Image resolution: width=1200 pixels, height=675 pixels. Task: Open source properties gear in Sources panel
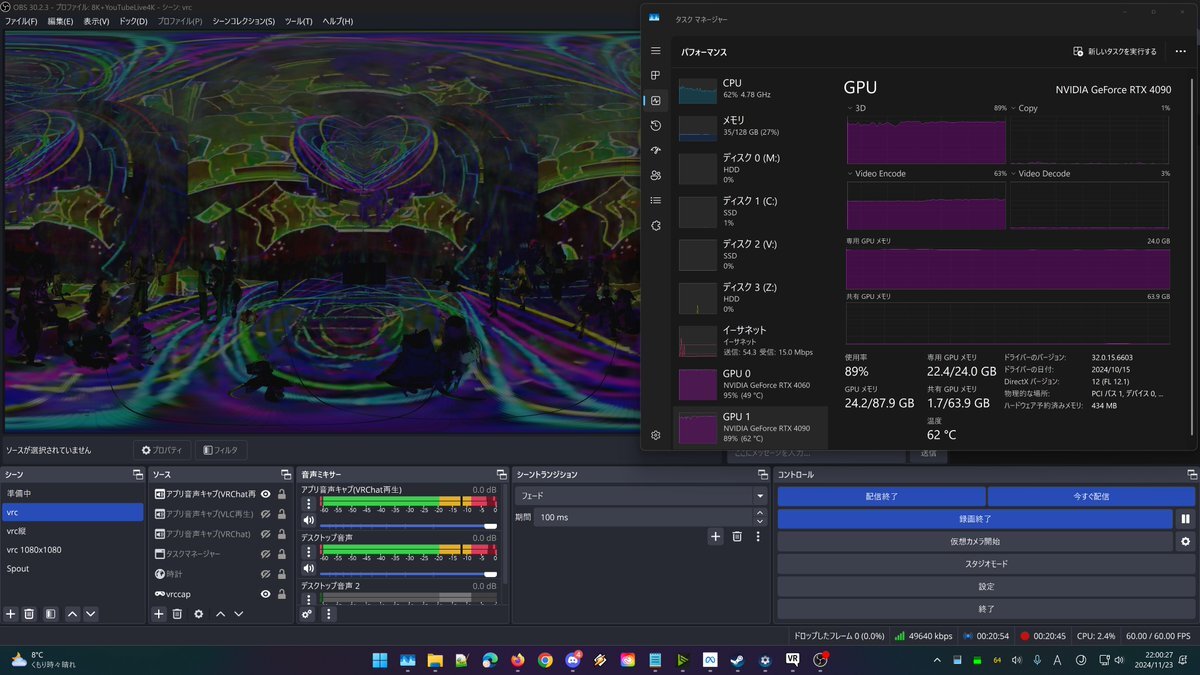(x=199, y=614)
